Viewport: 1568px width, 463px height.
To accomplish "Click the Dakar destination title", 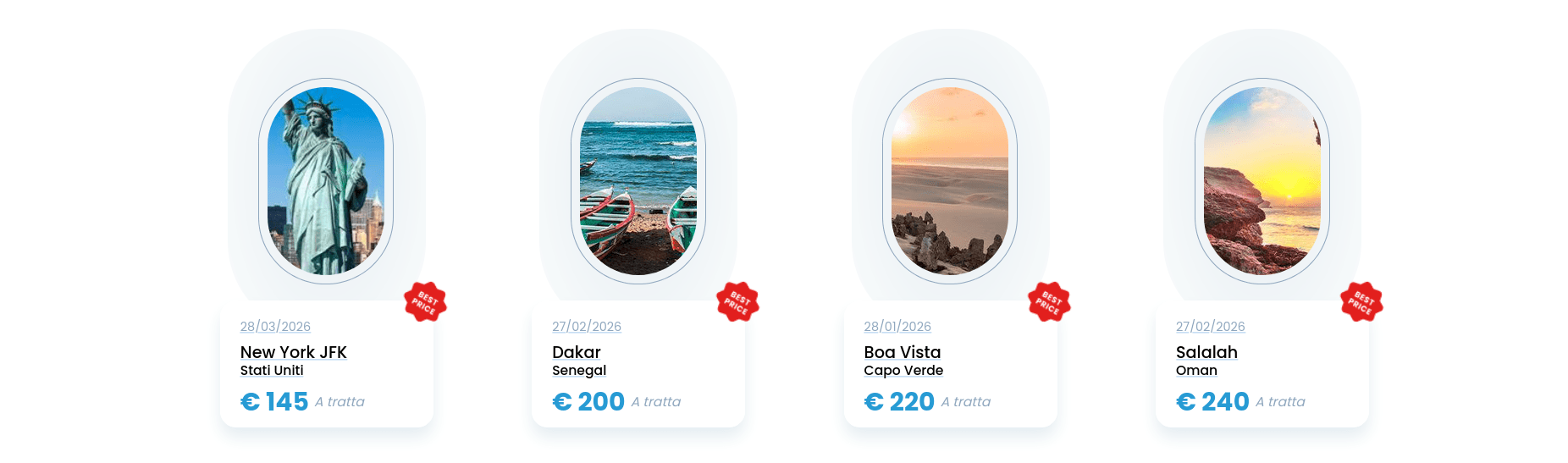I will 576,352.
